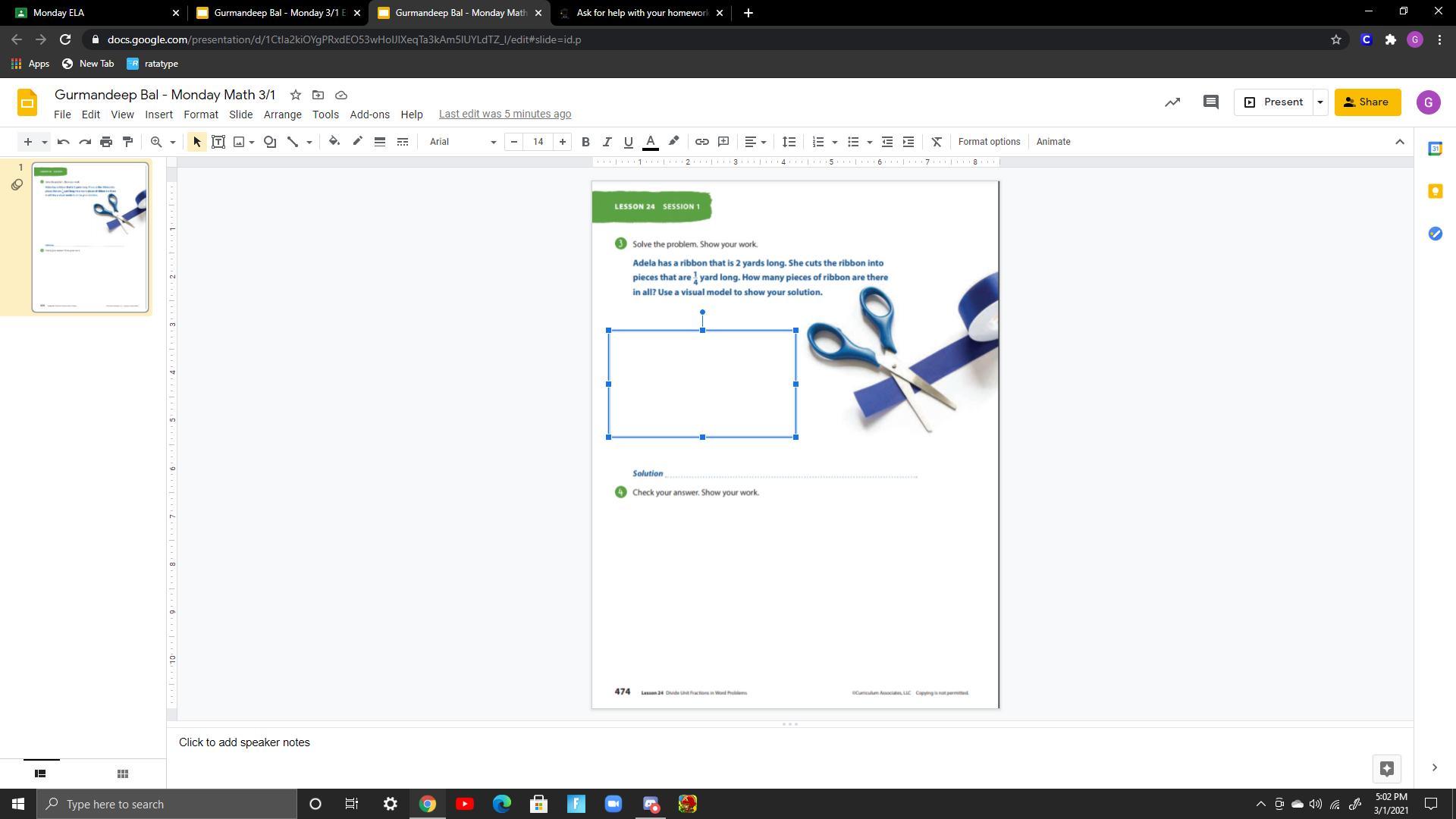Open the comment history icon
Viewport: 1456px width, 819px height.
point(1210,102)
